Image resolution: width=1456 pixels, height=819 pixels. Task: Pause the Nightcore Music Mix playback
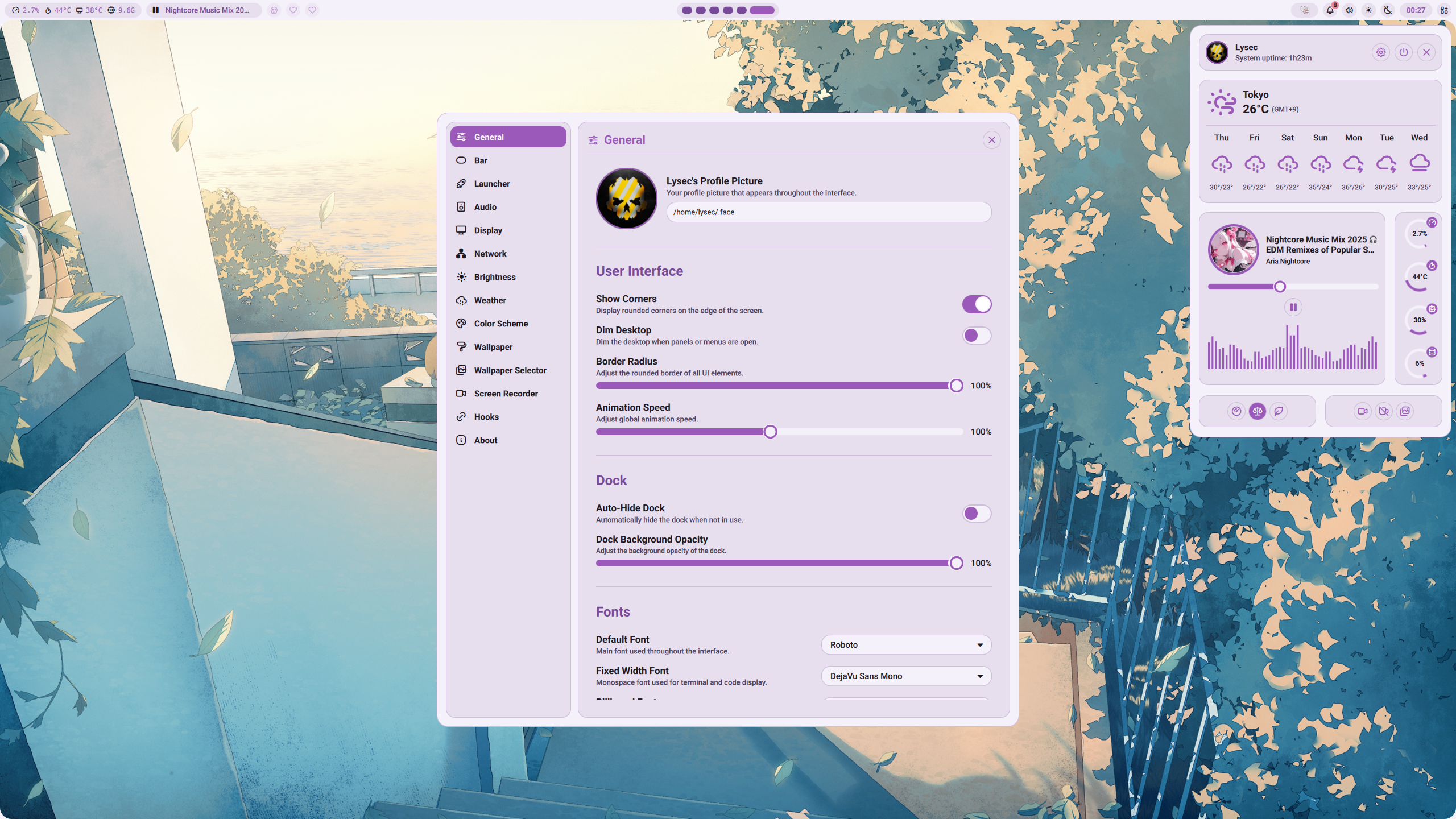tap(1293, 307)
